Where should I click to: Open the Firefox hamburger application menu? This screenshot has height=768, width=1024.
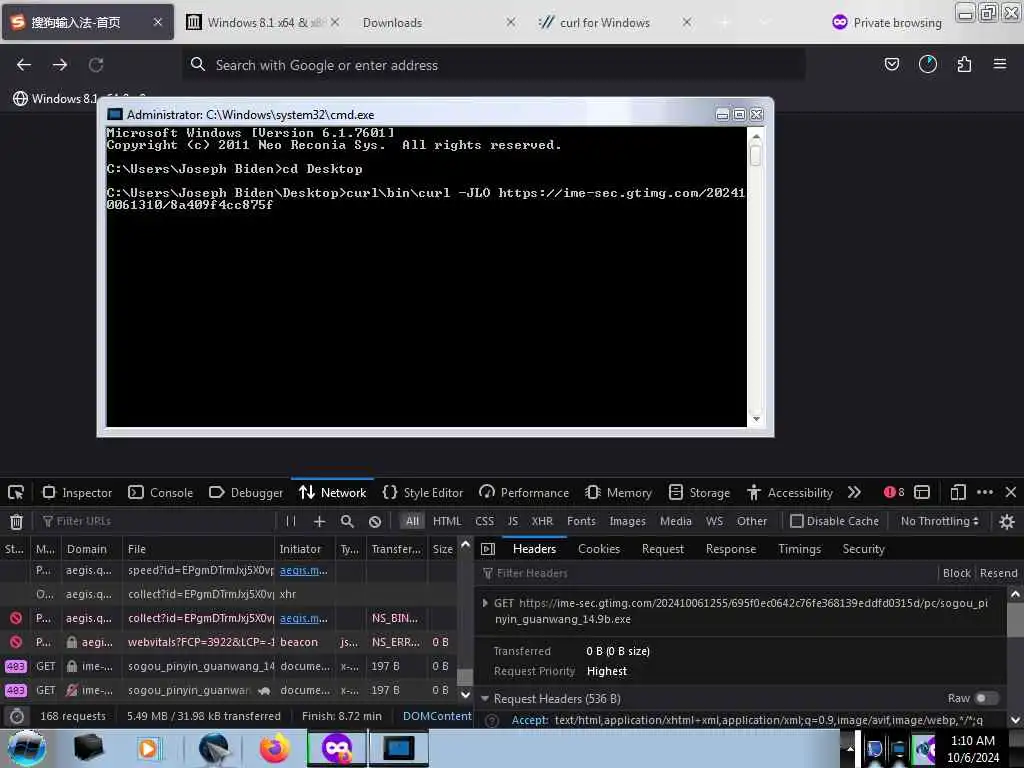[1000, 64]
